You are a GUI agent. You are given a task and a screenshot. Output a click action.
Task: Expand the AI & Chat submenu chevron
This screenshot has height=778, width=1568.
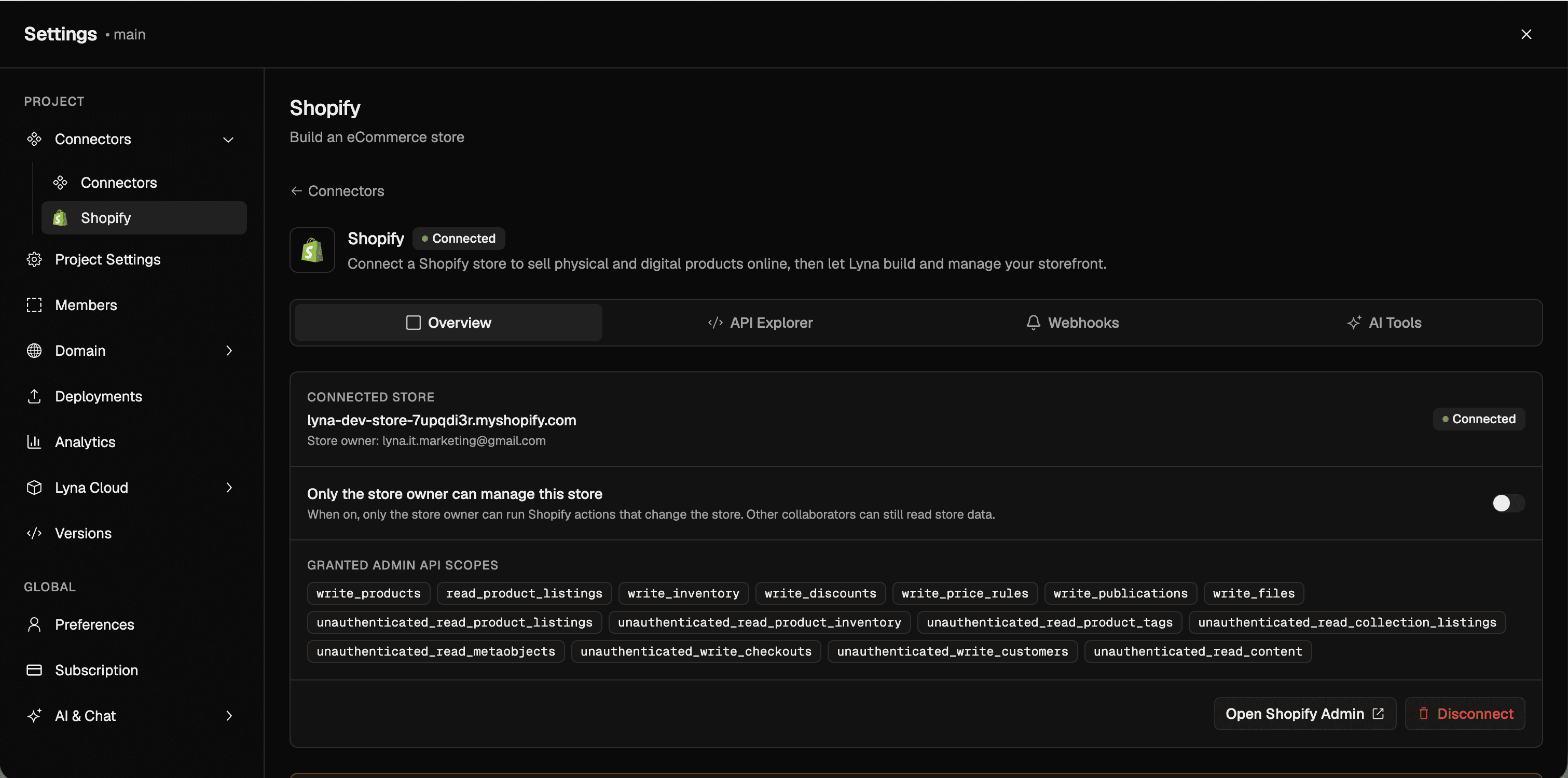[x=229, y=716]
